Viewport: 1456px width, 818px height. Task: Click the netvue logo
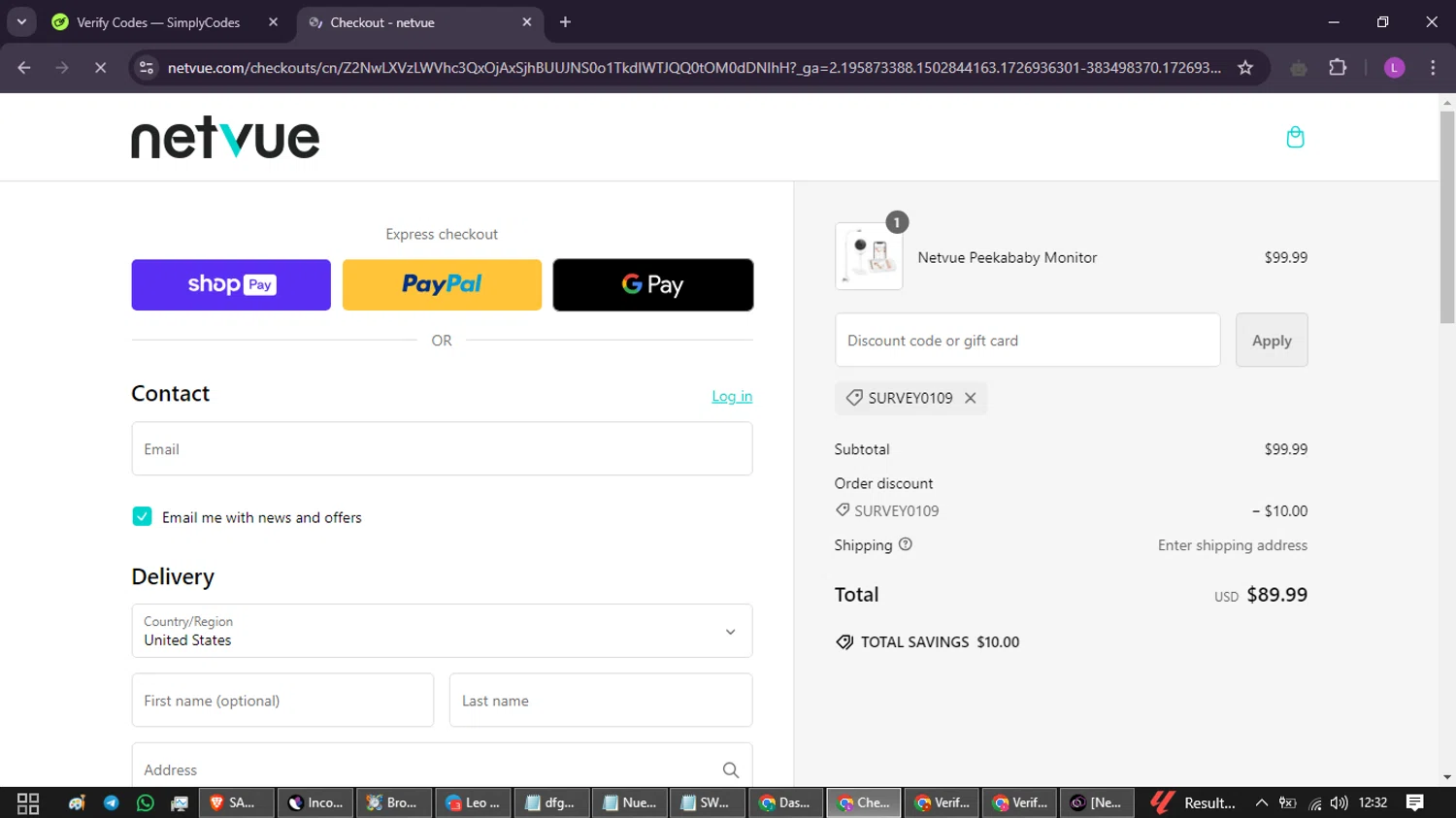(225, 139)
